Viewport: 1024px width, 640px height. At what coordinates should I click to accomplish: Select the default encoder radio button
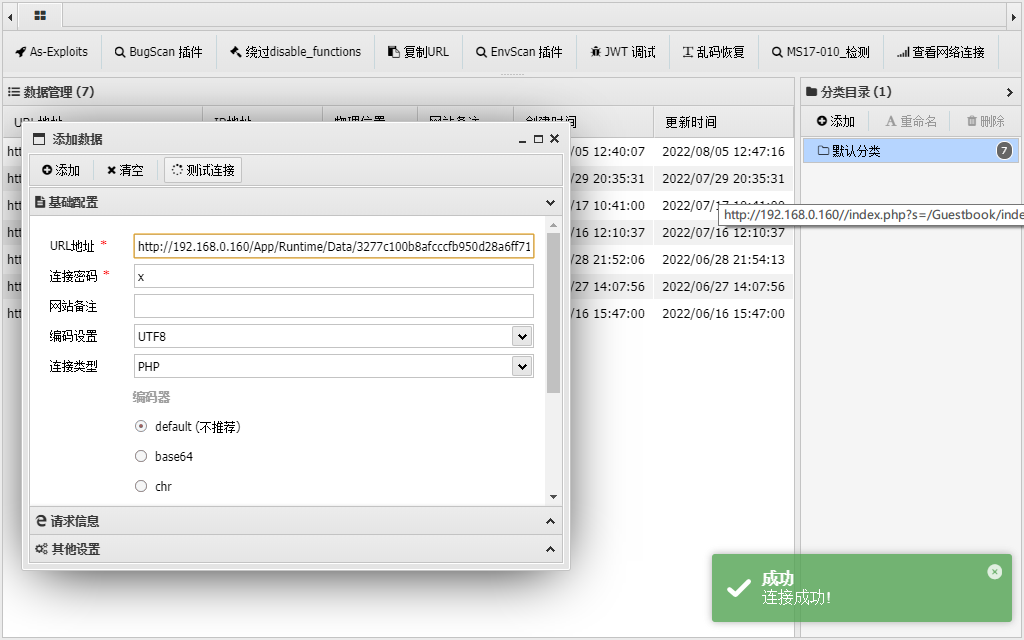pyautogui.click(x=141, y=426)
